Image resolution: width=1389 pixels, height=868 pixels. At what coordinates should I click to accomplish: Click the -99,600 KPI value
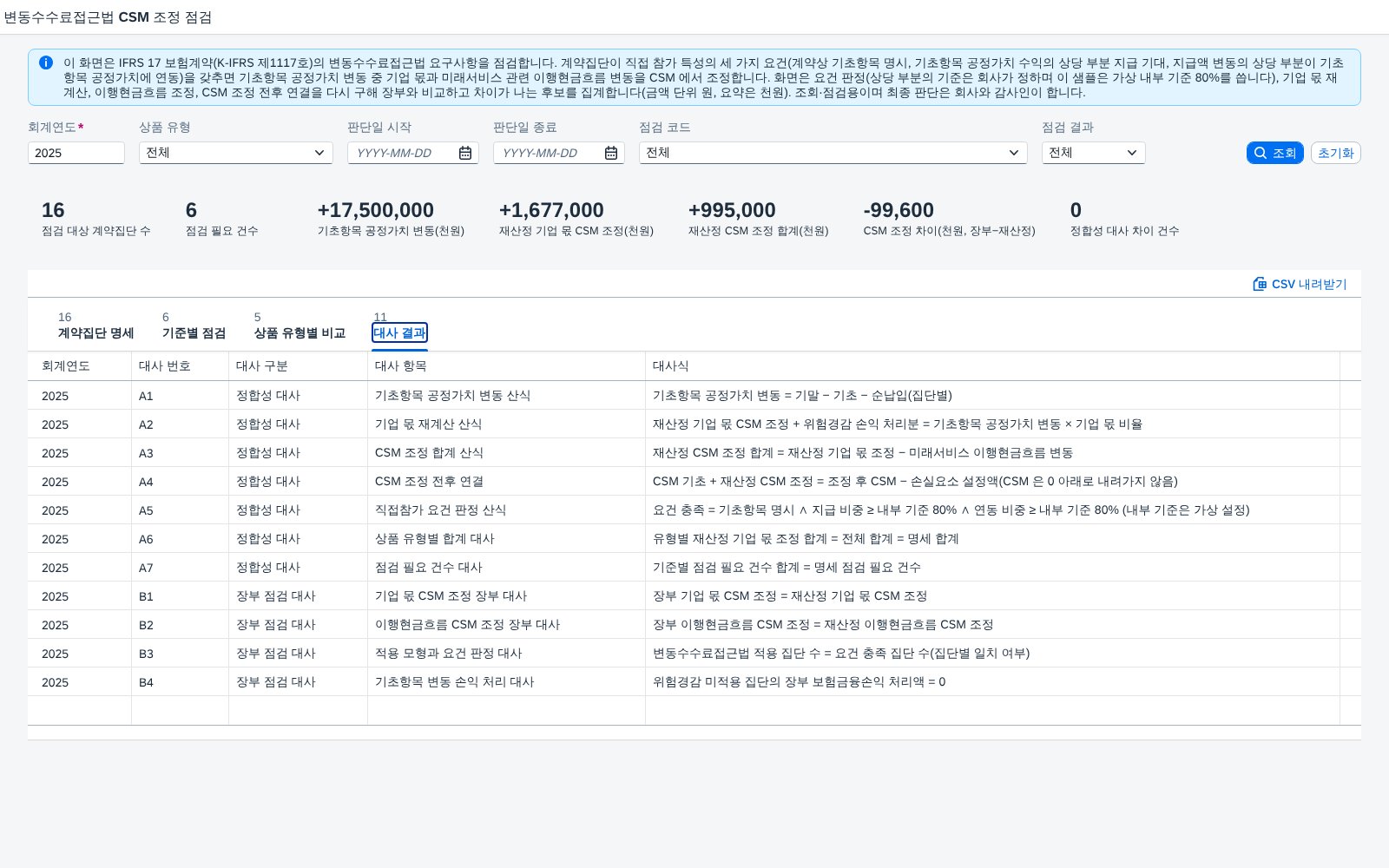899,210
